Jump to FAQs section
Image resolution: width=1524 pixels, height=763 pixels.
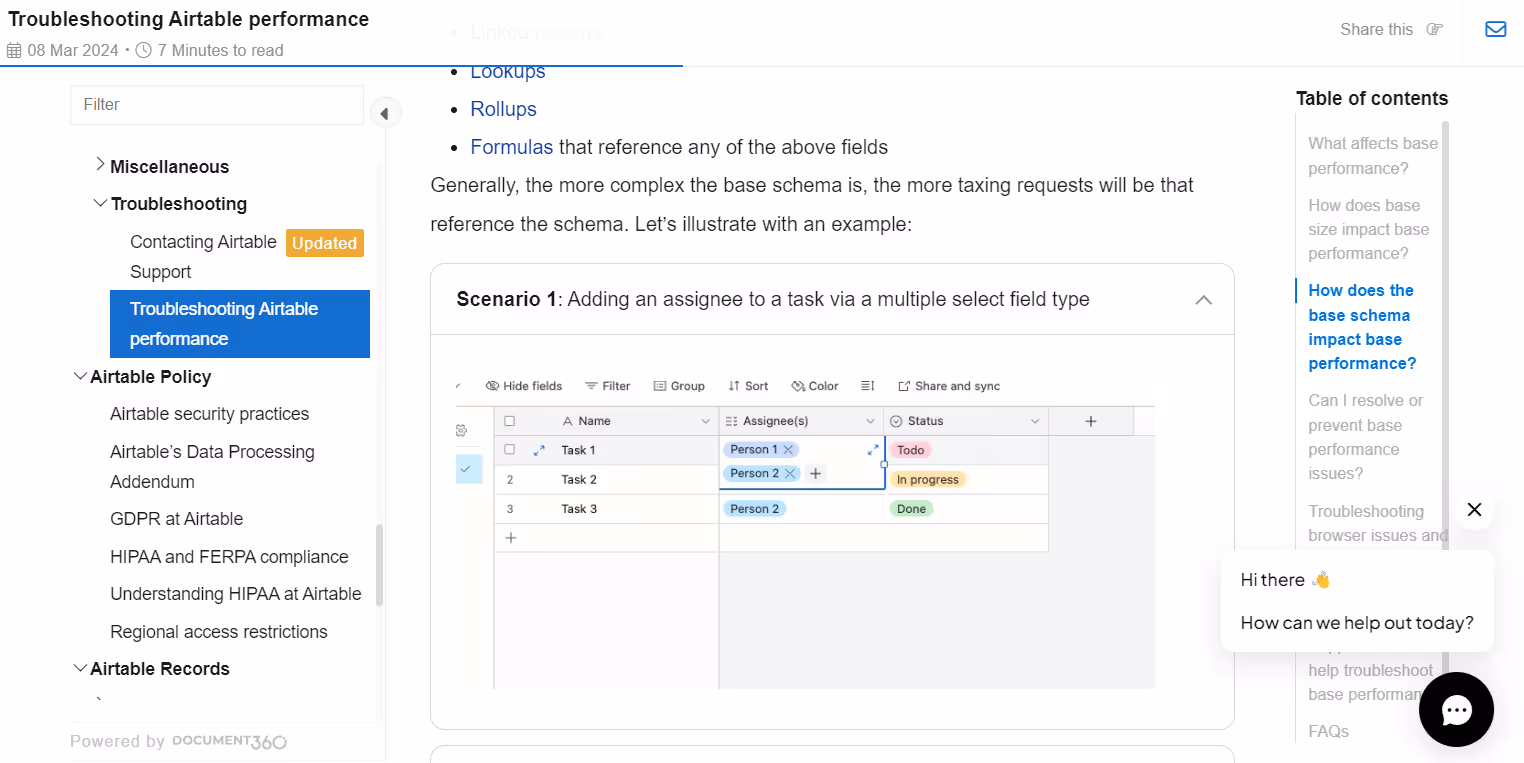[x=1329, y=731]
